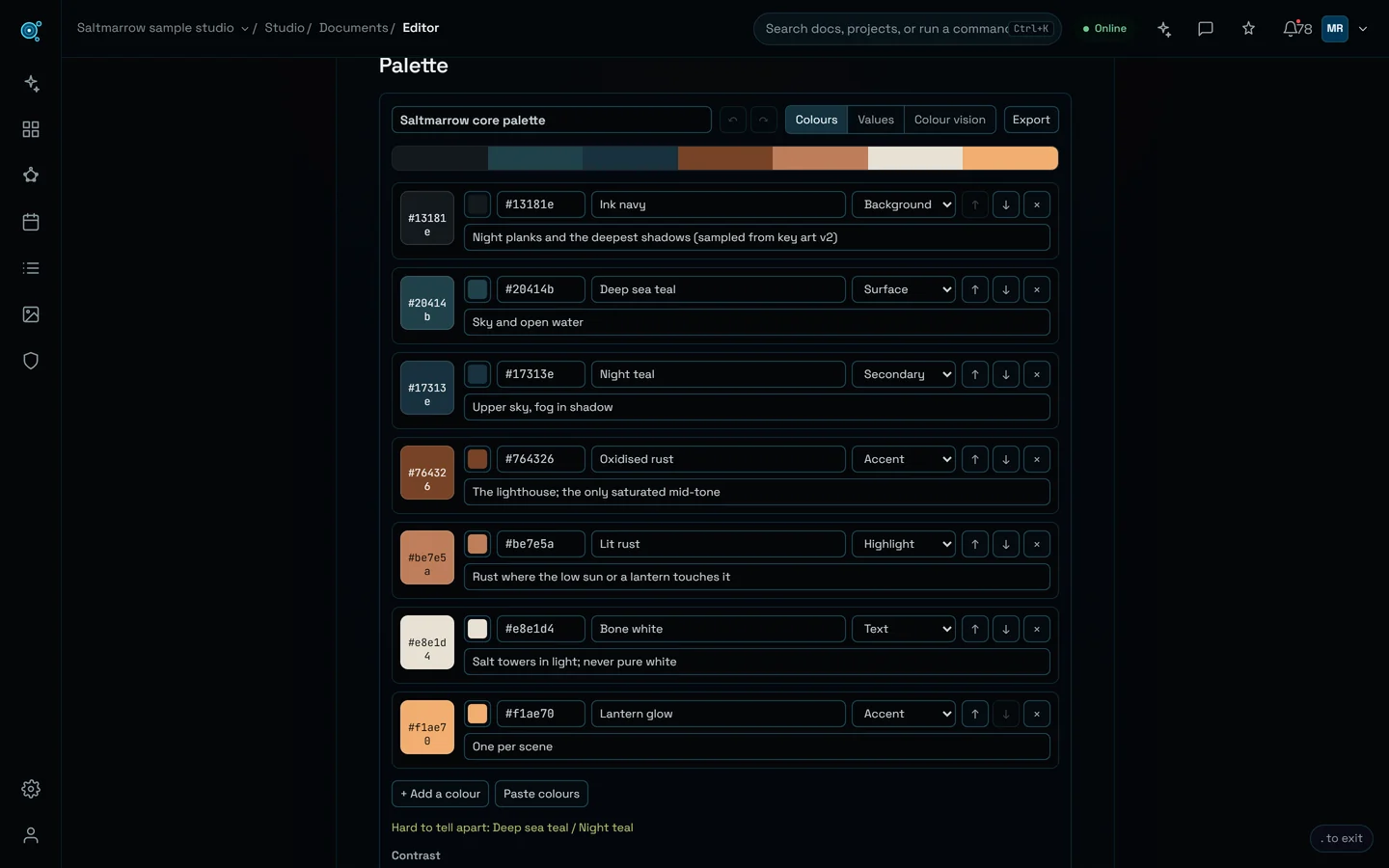Open the user profile icon in sidebar

pyautogui.click(x=31, y=835)
